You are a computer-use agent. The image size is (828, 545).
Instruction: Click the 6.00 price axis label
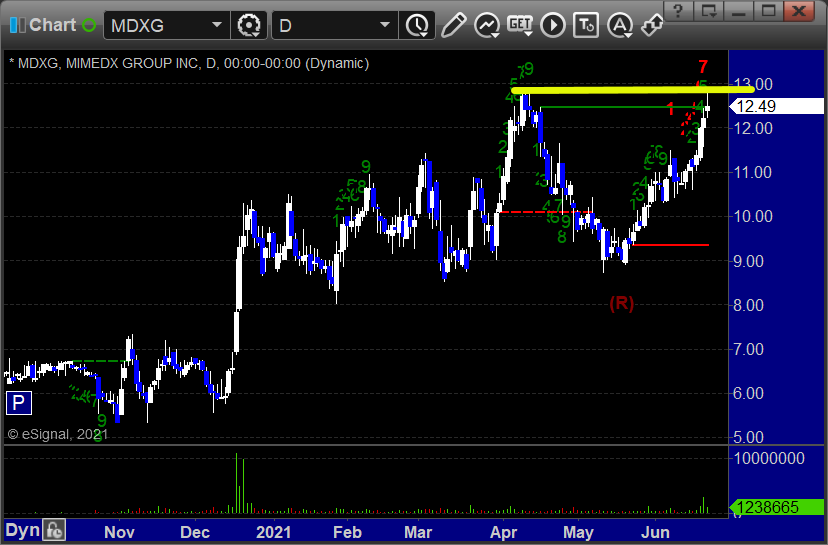[x=748, y=393]
